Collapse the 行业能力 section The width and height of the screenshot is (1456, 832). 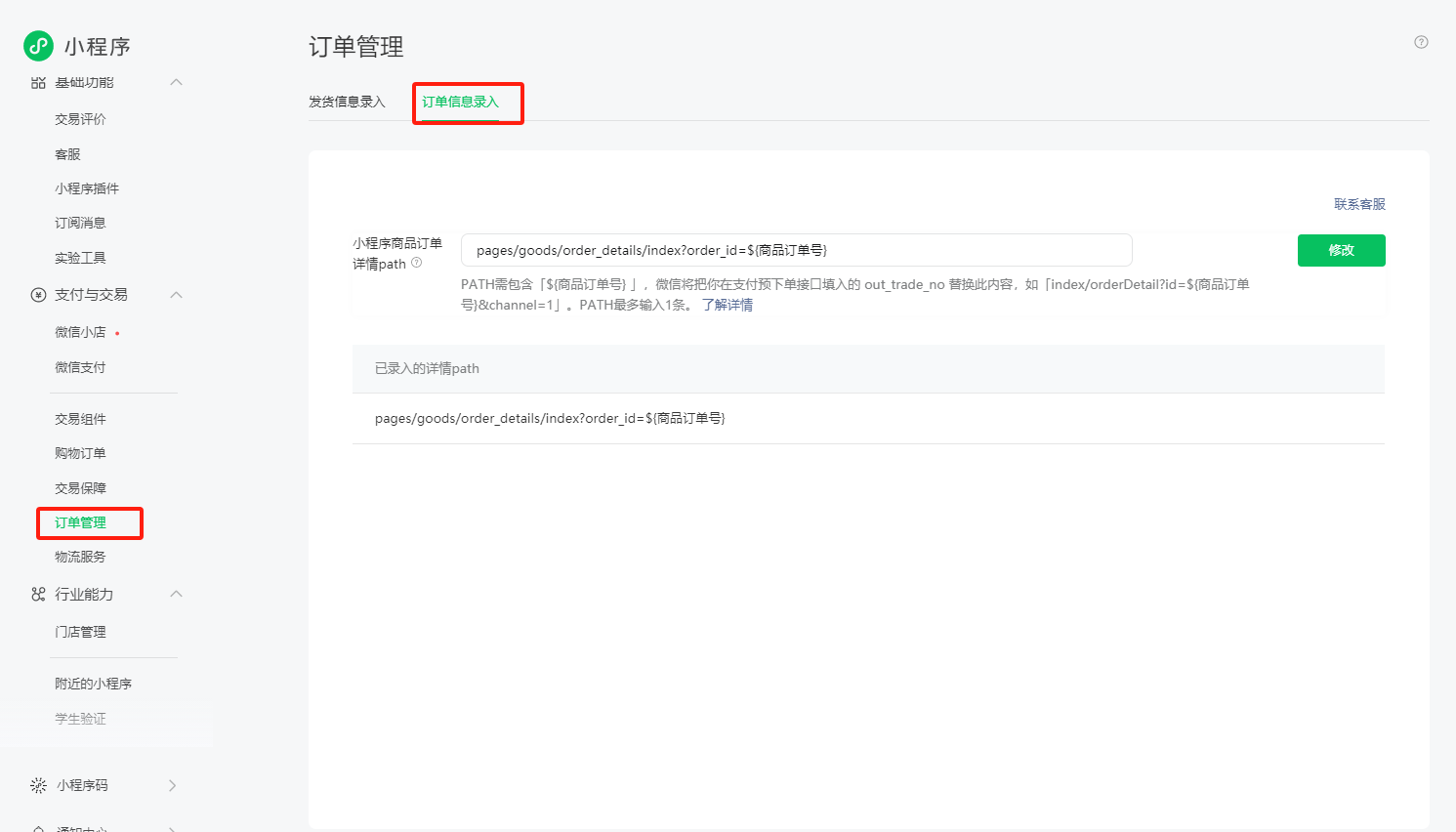coord(176,594)
